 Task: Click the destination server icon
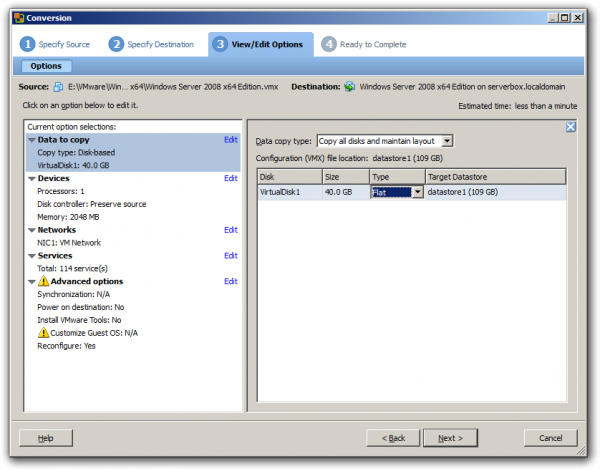pos(349,87)
